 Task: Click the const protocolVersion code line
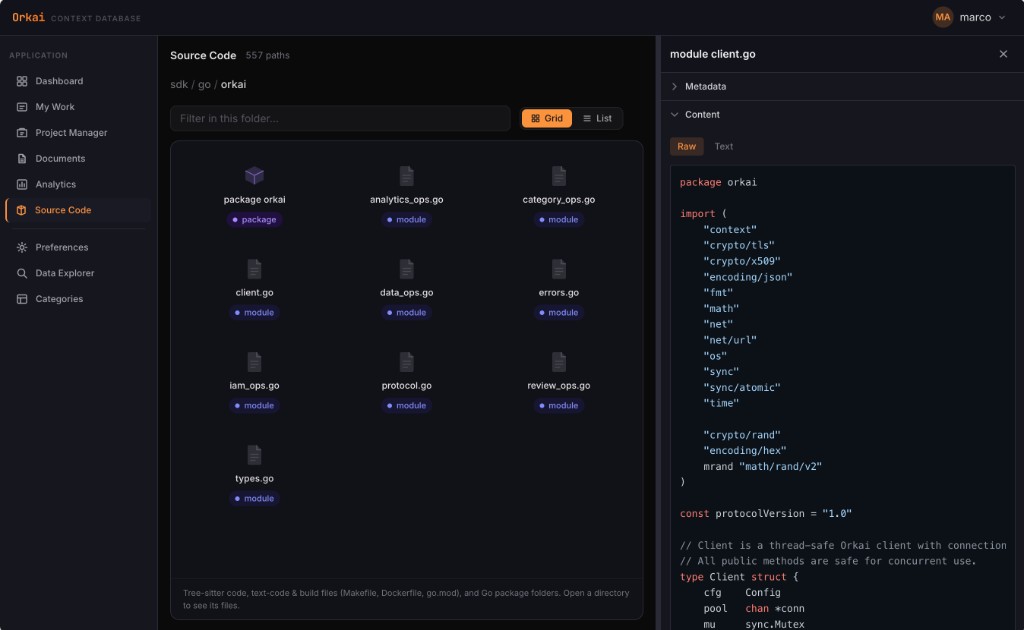(x=765, y=514)
